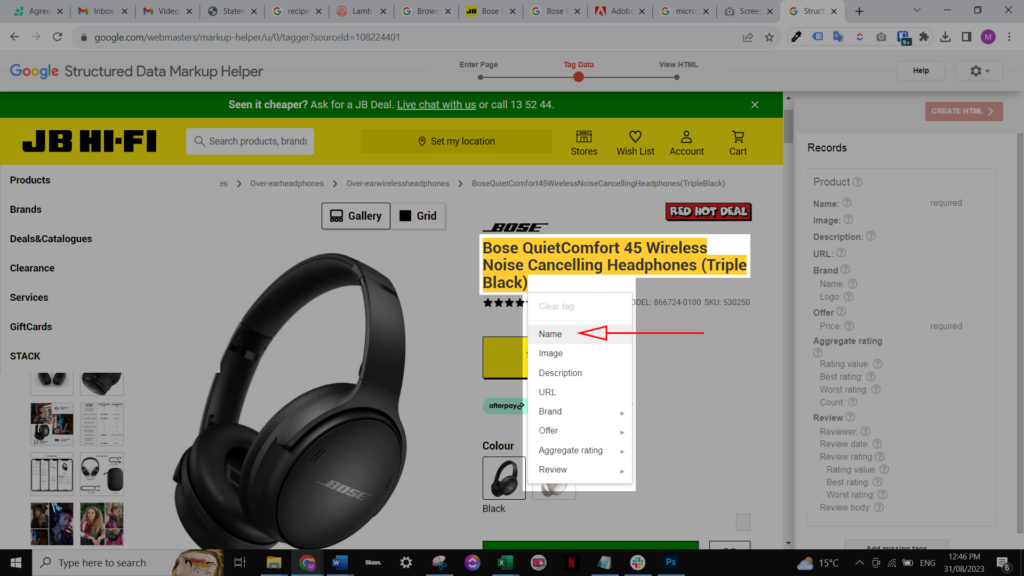Image resolution: width=1024 pixels, height=576 pixels.
Task: Switch to Grid view
Action: pos(418,216)
